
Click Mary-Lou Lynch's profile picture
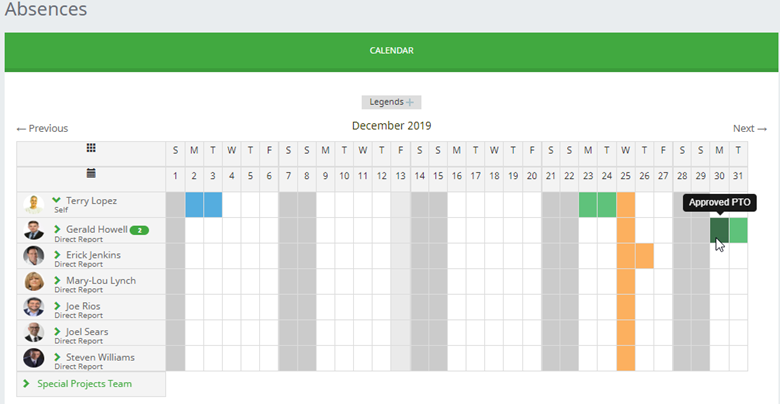tap(34, 281)
